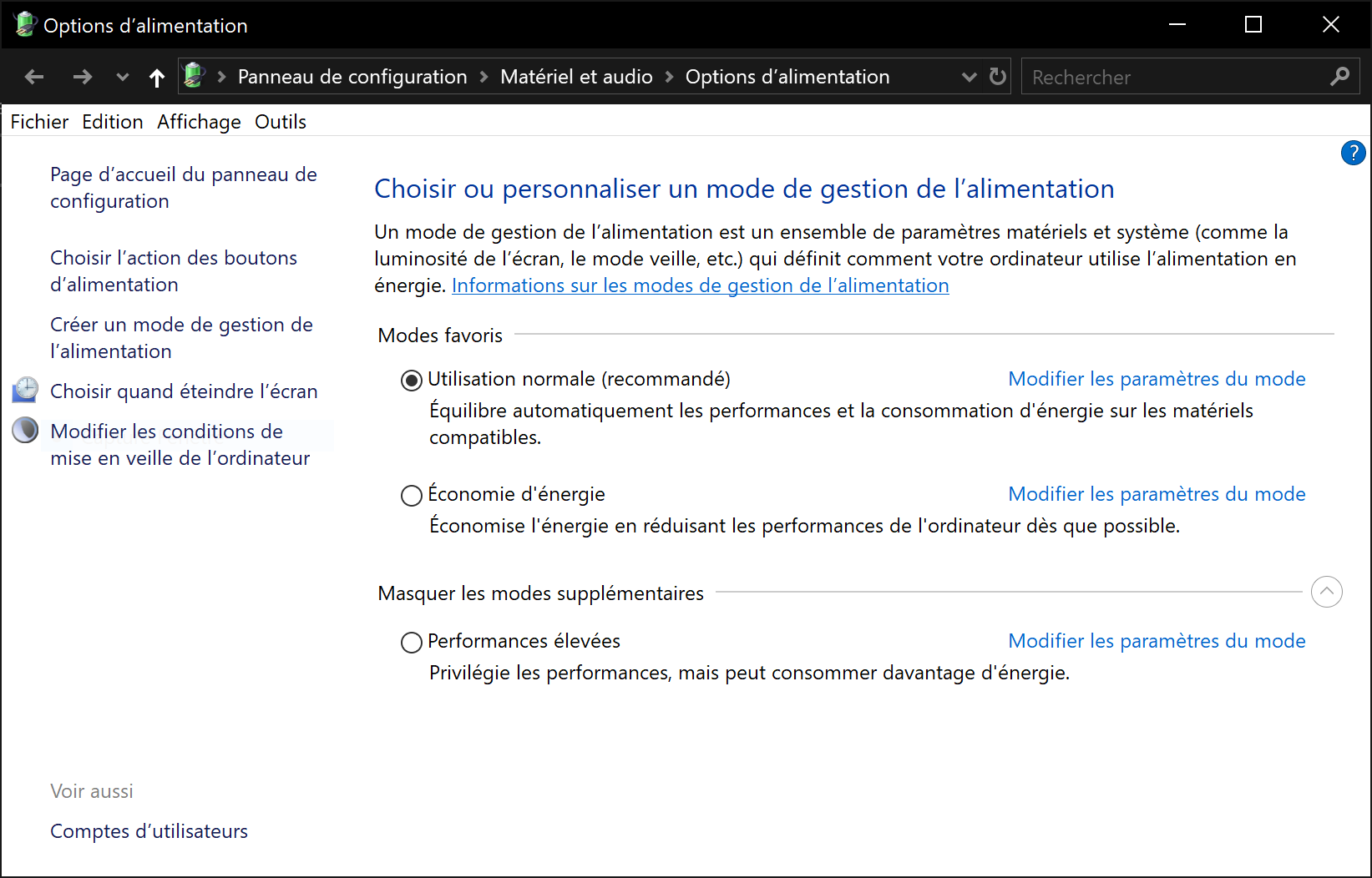Modify settings for Performances élevées mode
Viewport: 1372px width, 878px height.
point(1157,641)
